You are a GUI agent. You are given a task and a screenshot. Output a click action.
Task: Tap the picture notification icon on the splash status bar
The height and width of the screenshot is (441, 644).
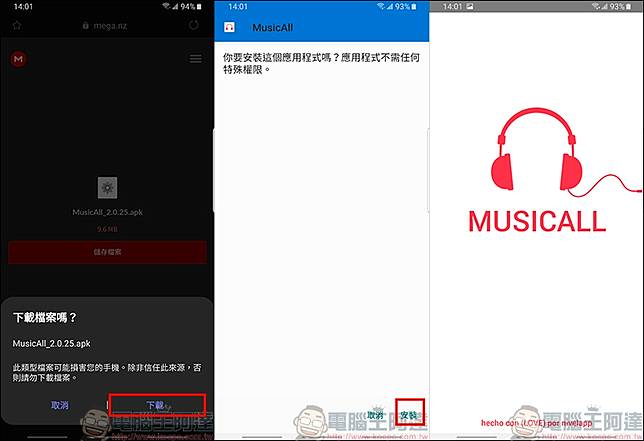pos(469,7)
